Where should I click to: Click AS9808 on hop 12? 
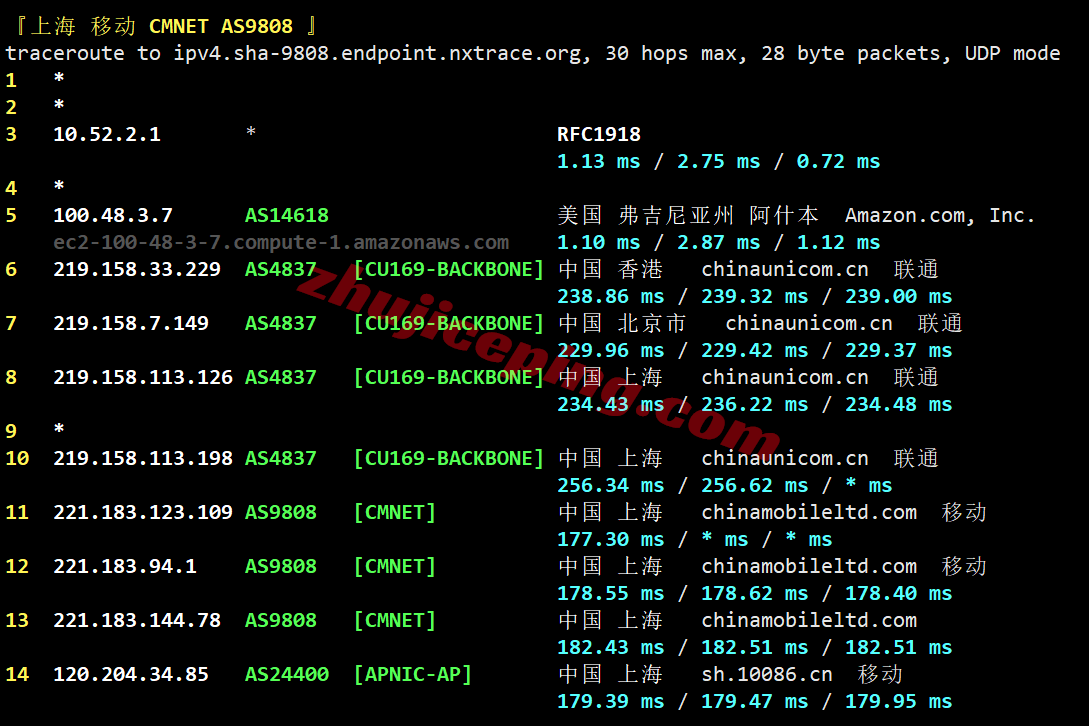pos(281,566)
